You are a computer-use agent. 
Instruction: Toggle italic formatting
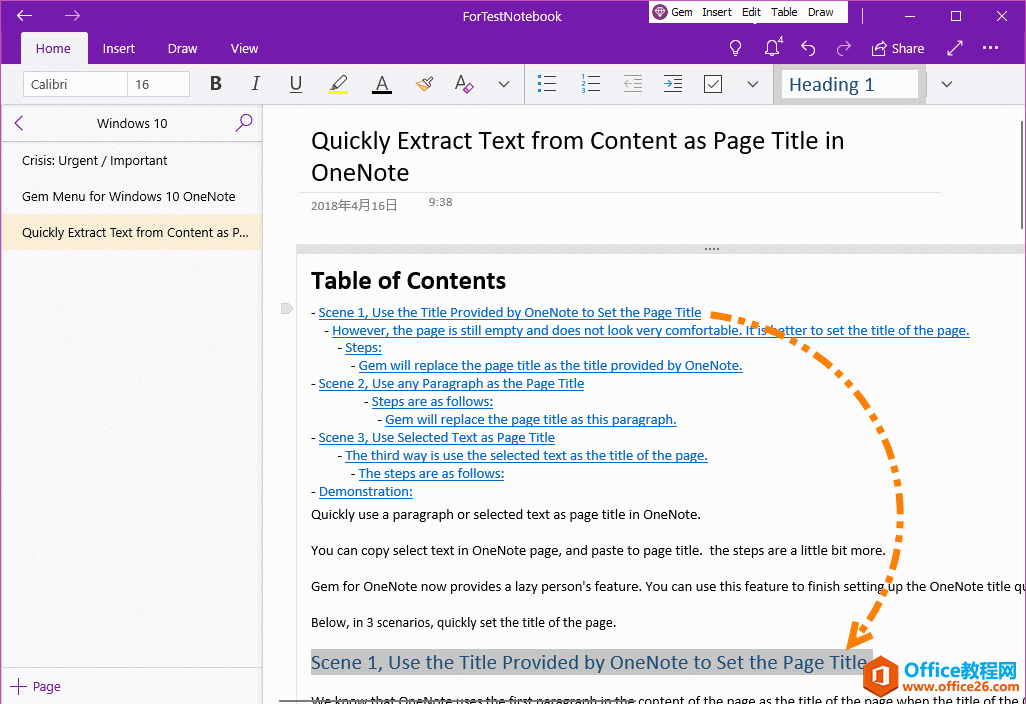click(x=255, y=84)
